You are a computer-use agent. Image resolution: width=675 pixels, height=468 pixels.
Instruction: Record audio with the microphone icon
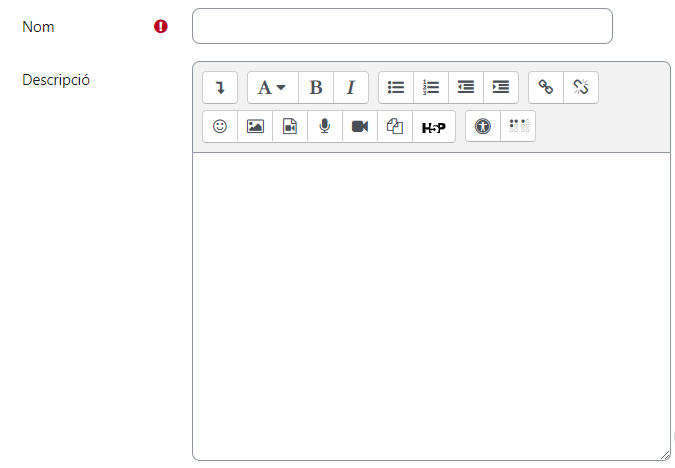(x=325, y=126)
